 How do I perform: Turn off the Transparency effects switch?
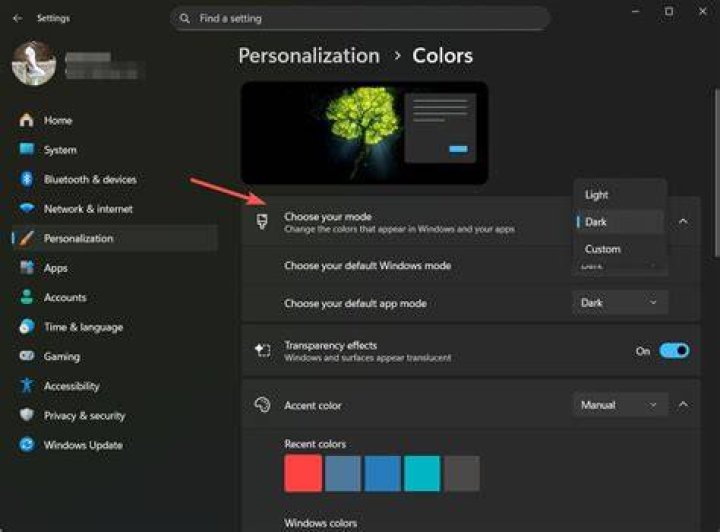coord(674,351)
